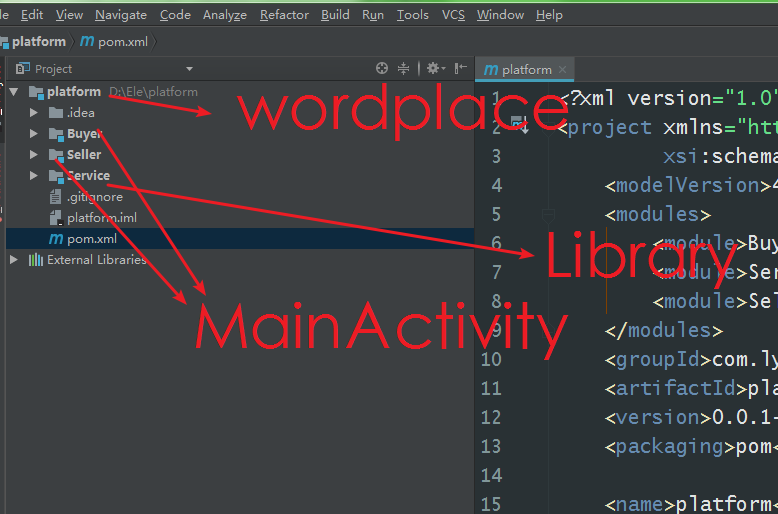The height and width of the screenshot is (514, 778).
Task: Open the Run menu
Action: point(373,15)
